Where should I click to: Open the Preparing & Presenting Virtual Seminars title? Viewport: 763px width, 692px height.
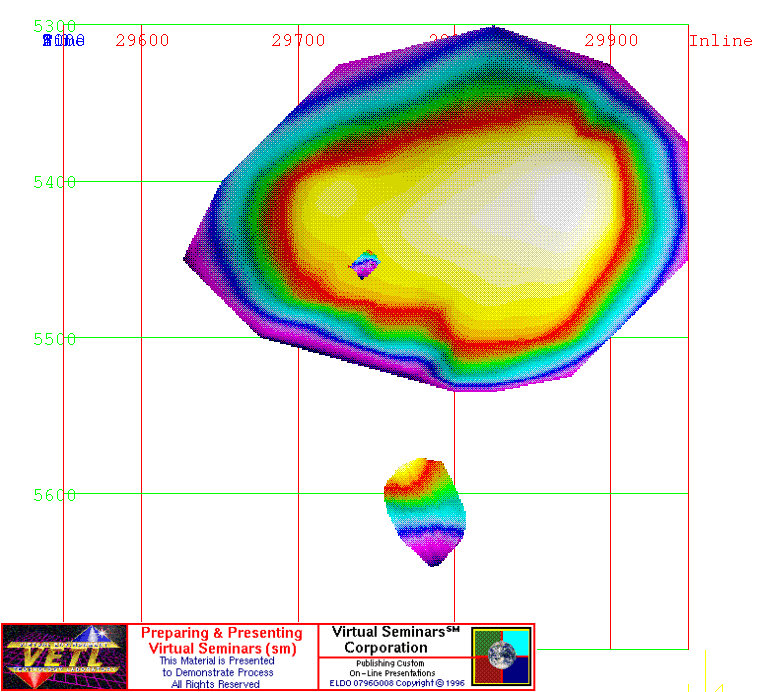pyautogui.click(x=221, y=640)
